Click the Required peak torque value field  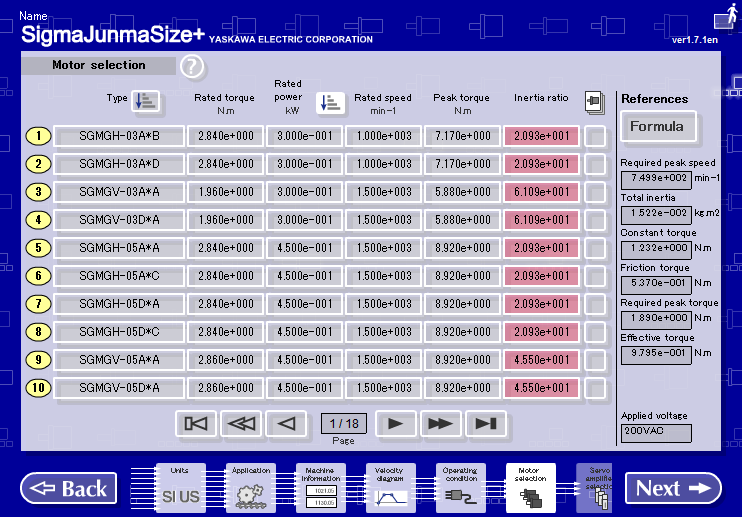[x=656, y=320]
